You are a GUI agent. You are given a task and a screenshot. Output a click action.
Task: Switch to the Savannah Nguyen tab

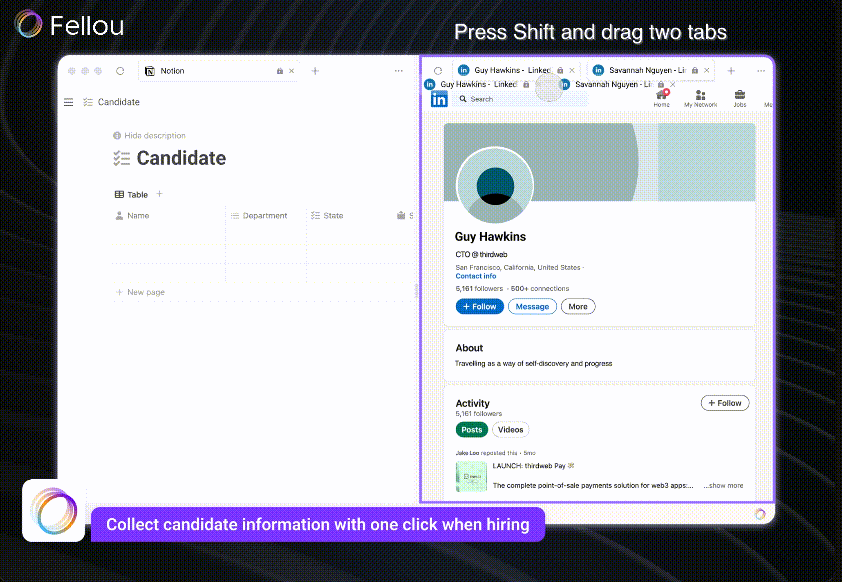coord(644,70)
